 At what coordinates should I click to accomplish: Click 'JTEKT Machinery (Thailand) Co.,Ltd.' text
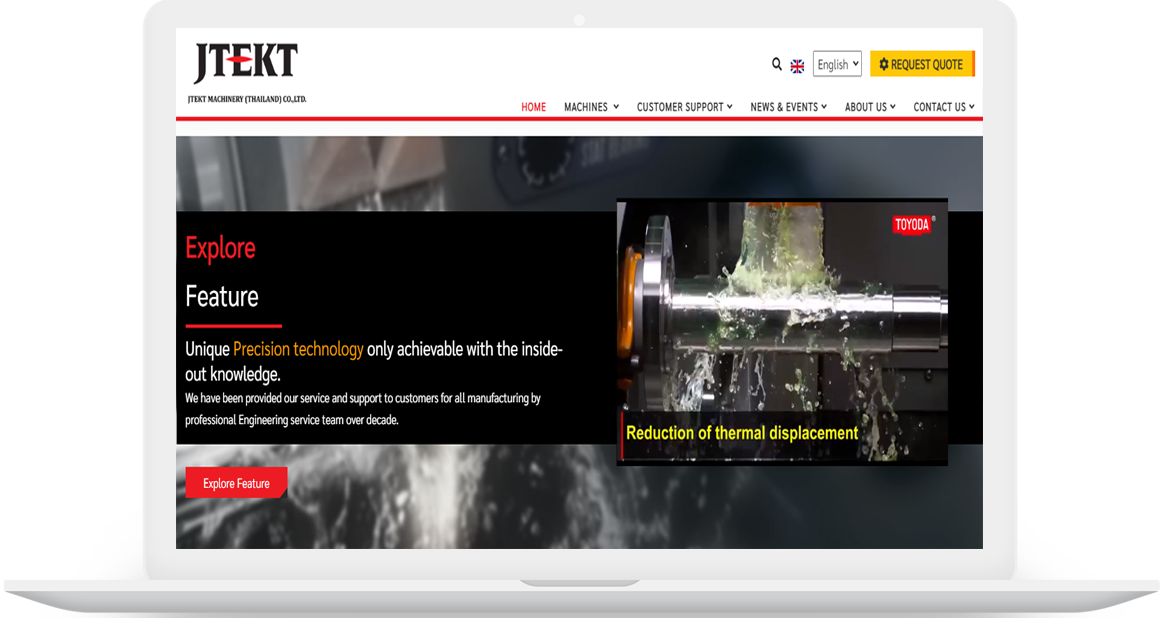coord(247,99)
